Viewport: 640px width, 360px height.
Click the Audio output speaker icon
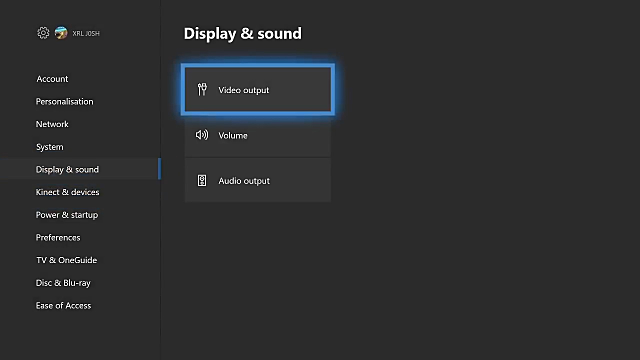pyautogui.click(x=202, y=180)
